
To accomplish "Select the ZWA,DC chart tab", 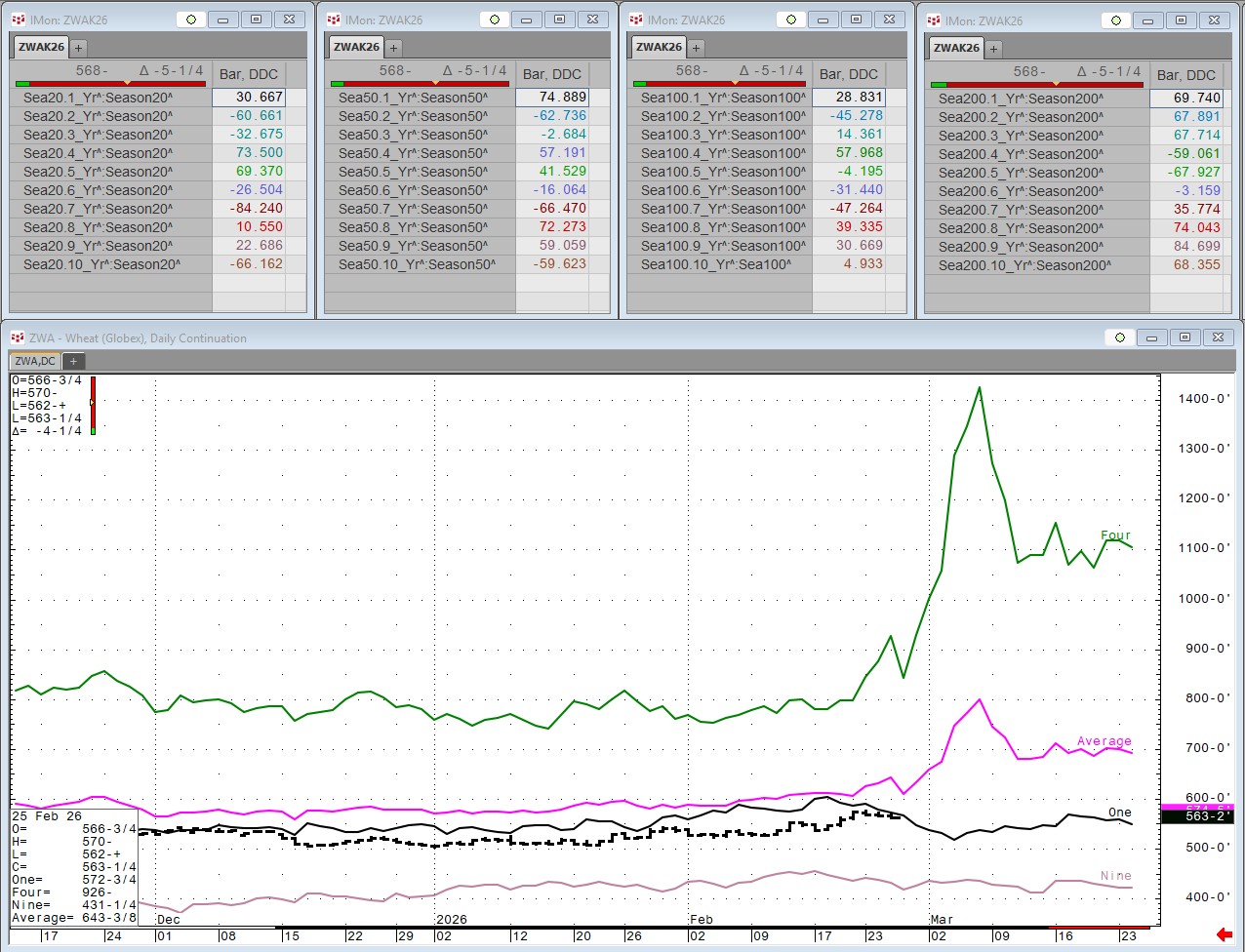I will (x=35, y=361).
